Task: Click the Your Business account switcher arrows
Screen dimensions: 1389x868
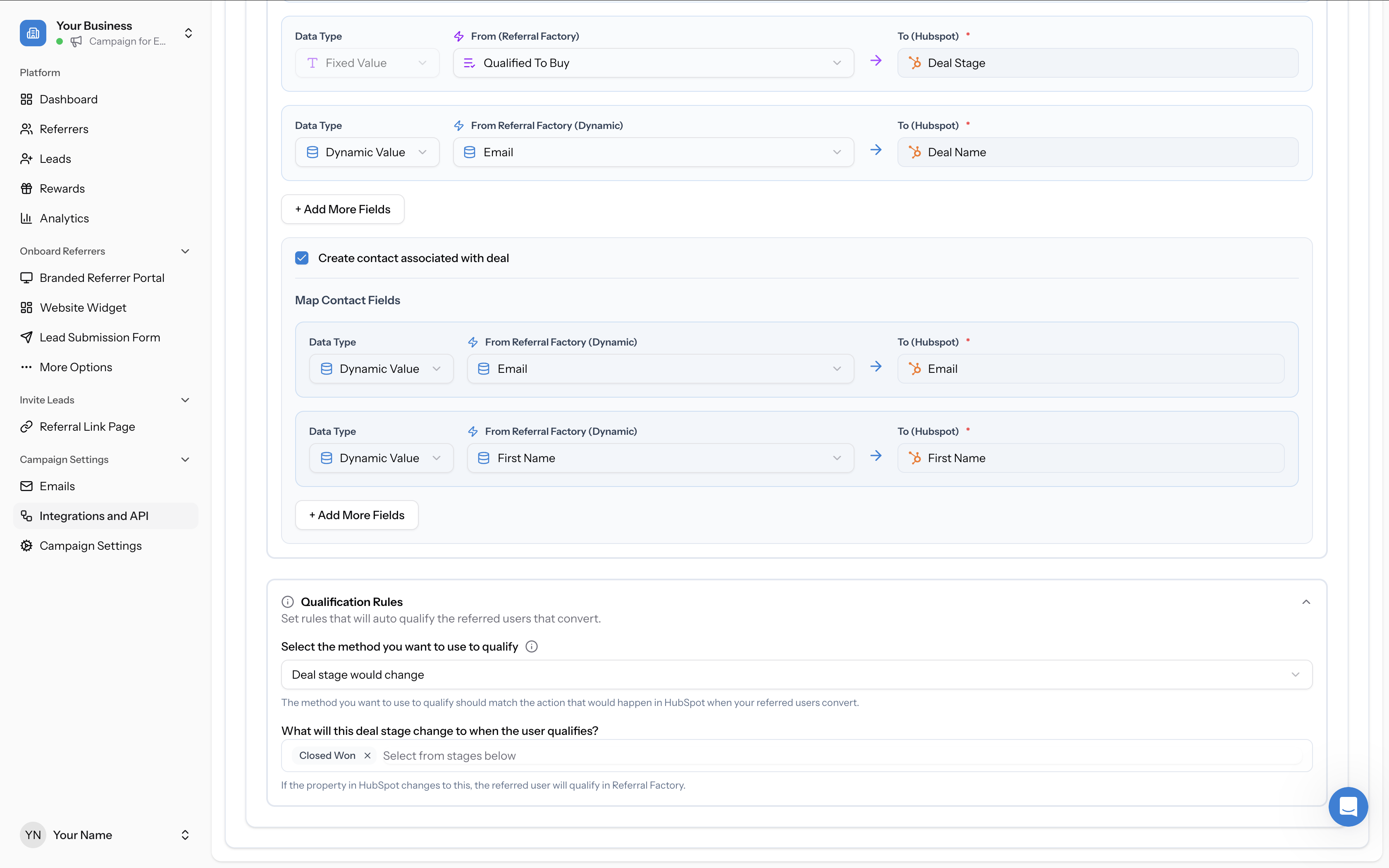Action: (188, 33)
